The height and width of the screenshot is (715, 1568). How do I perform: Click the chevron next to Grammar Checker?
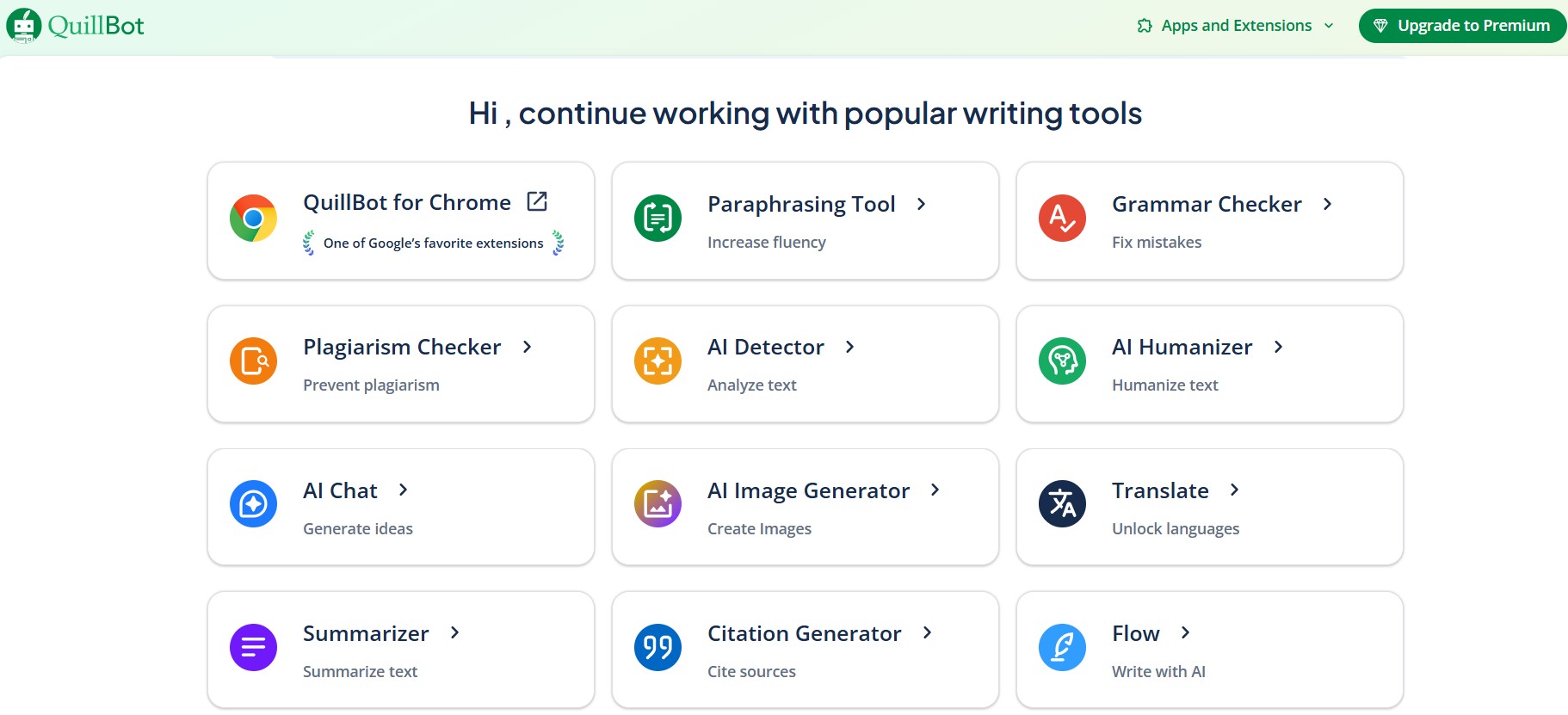click(x=1327, y=204)
